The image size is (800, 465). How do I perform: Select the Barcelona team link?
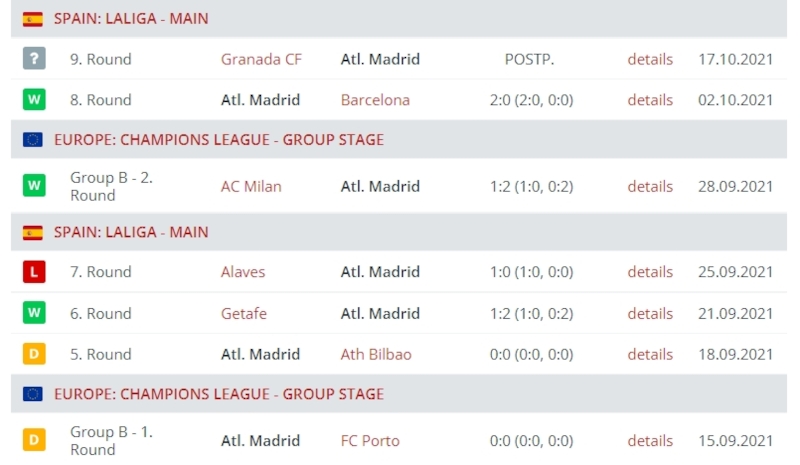click(x=375, y=100)
